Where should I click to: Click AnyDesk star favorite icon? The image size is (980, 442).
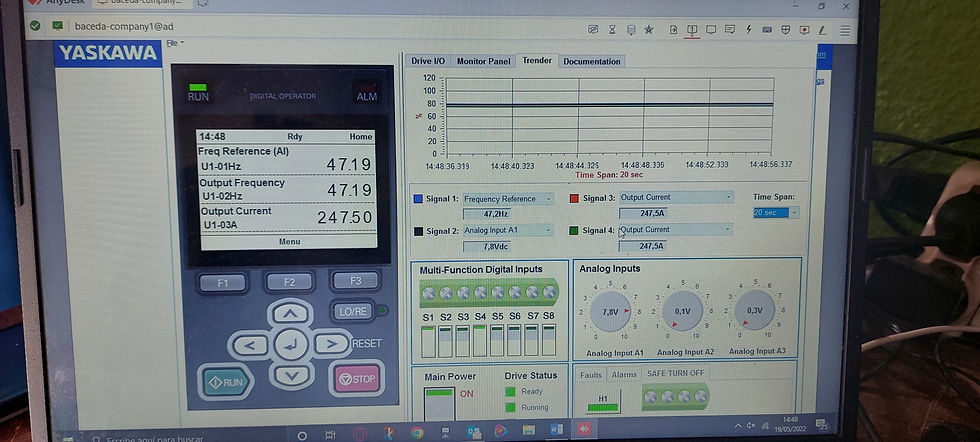[649, 29]
